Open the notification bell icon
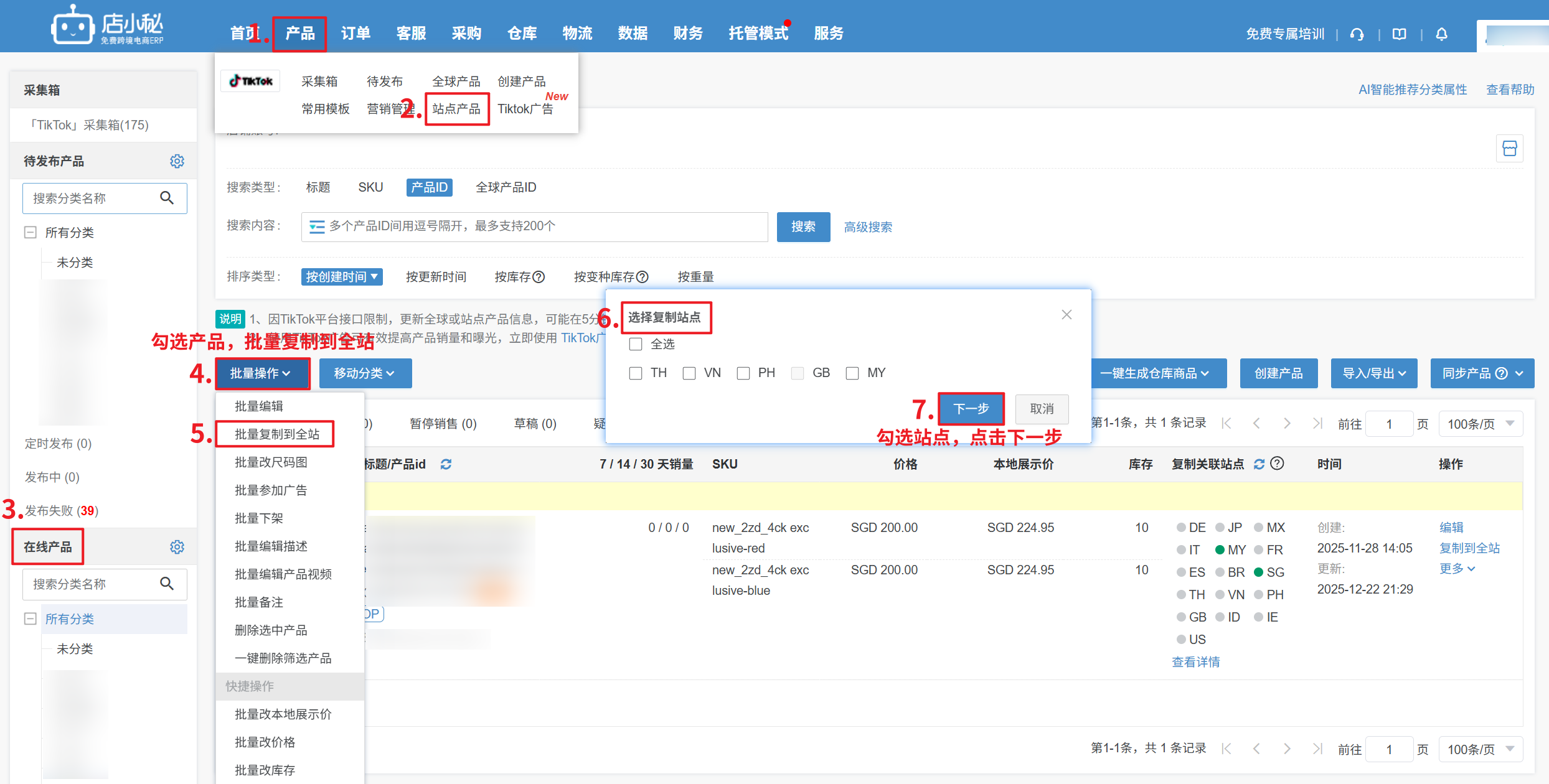 pyautogui.click(x=1441, y=34)
